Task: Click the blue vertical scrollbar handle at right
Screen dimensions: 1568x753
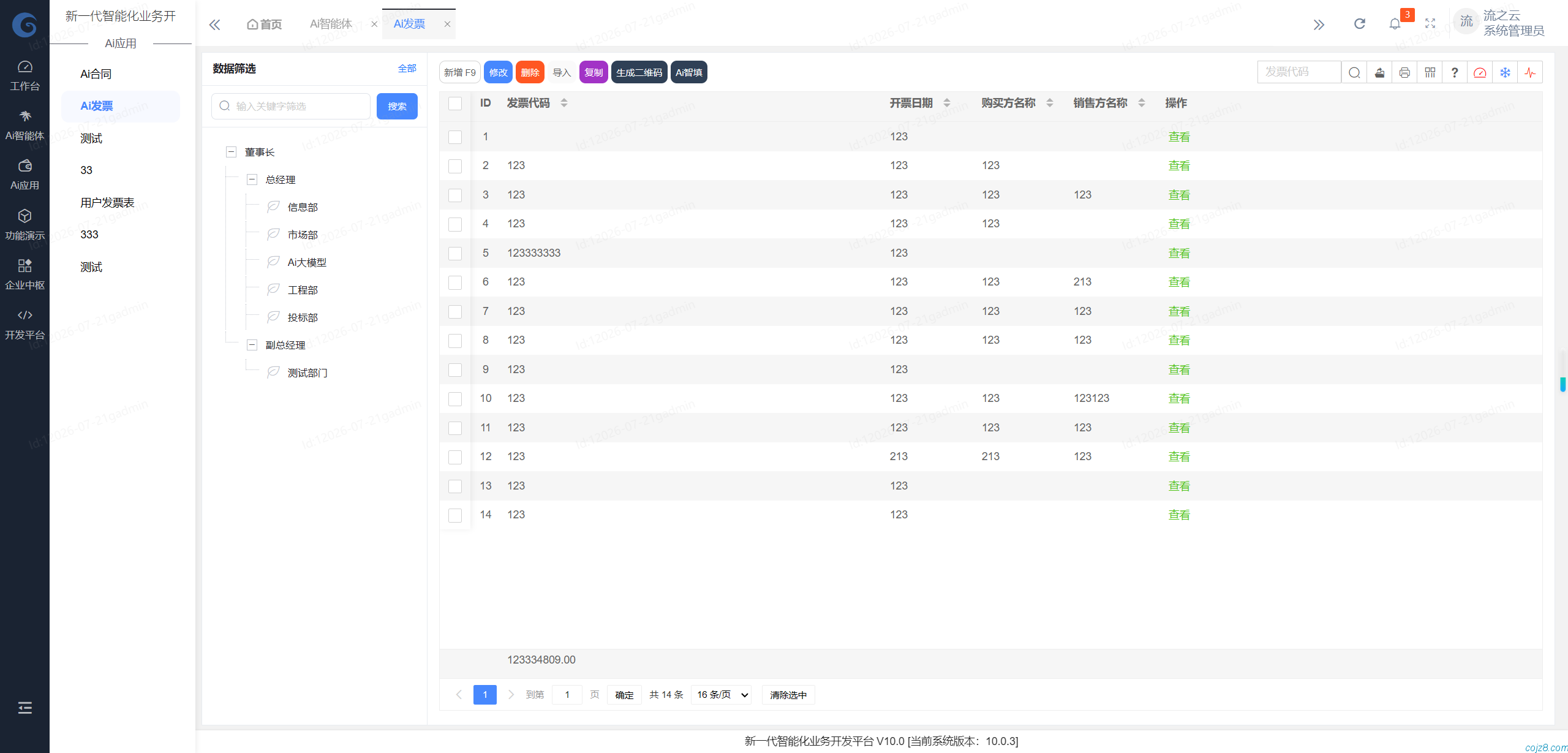Action: point(1562,384)
